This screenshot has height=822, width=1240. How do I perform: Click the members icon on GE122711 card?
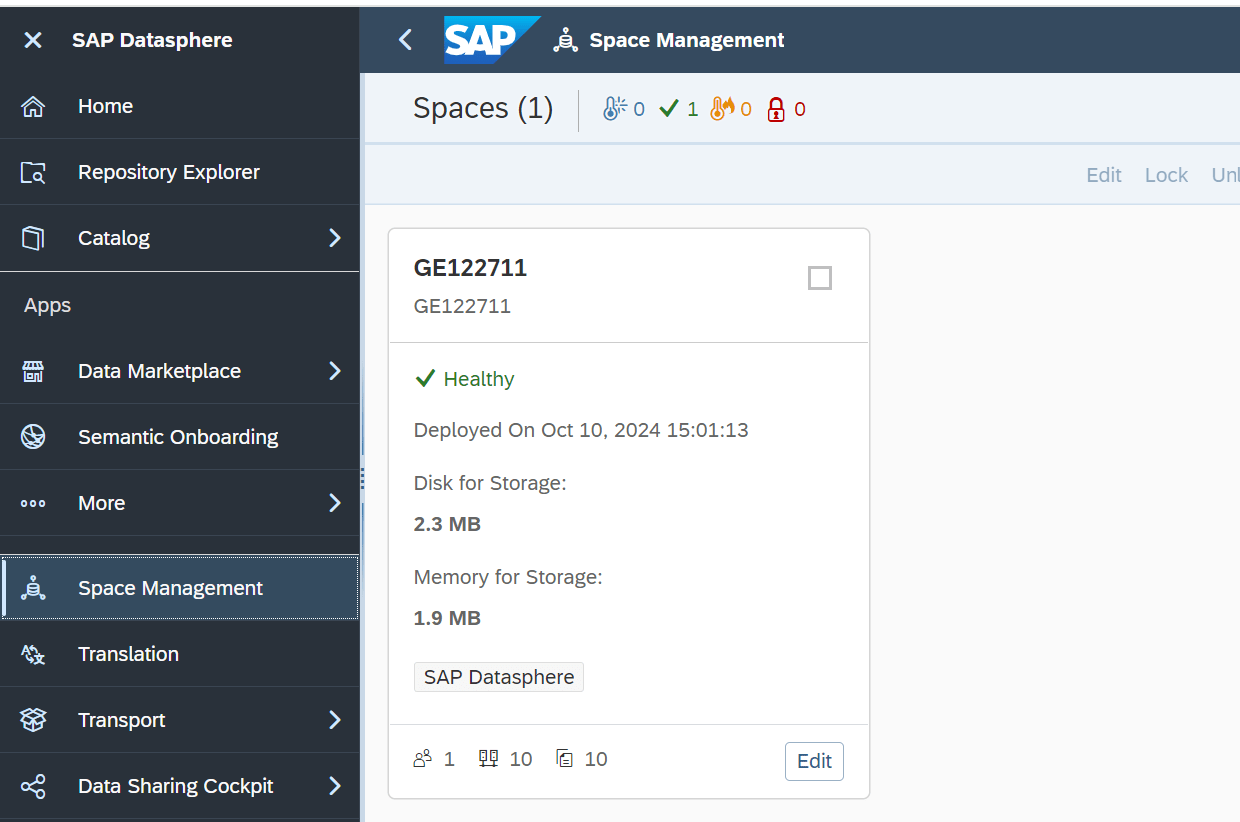pyautogui.click(x=422, y=758)
